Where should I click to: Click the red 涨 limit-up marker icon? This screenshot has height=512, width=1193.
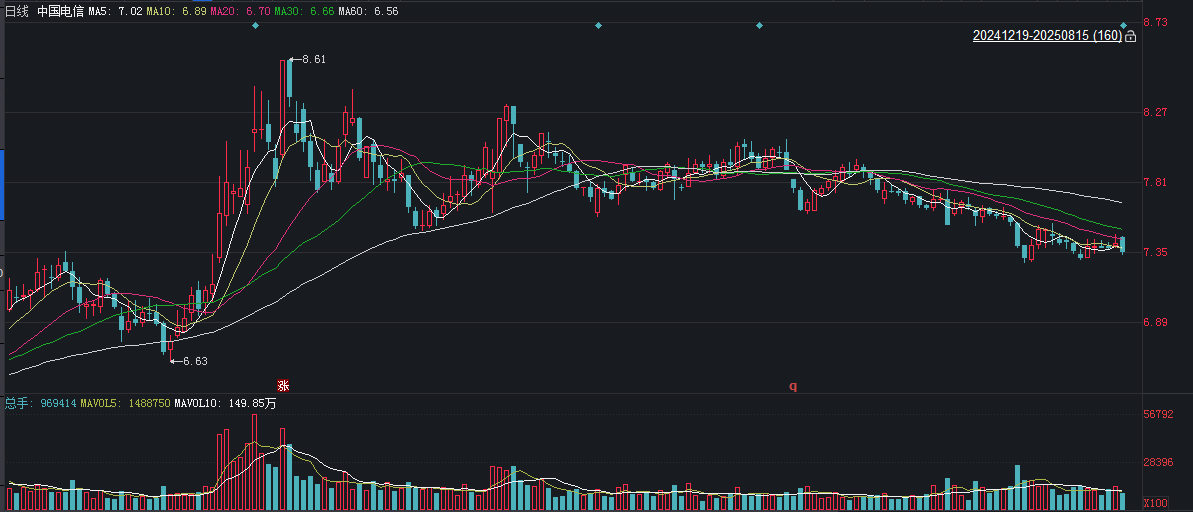tap(283, 385)
